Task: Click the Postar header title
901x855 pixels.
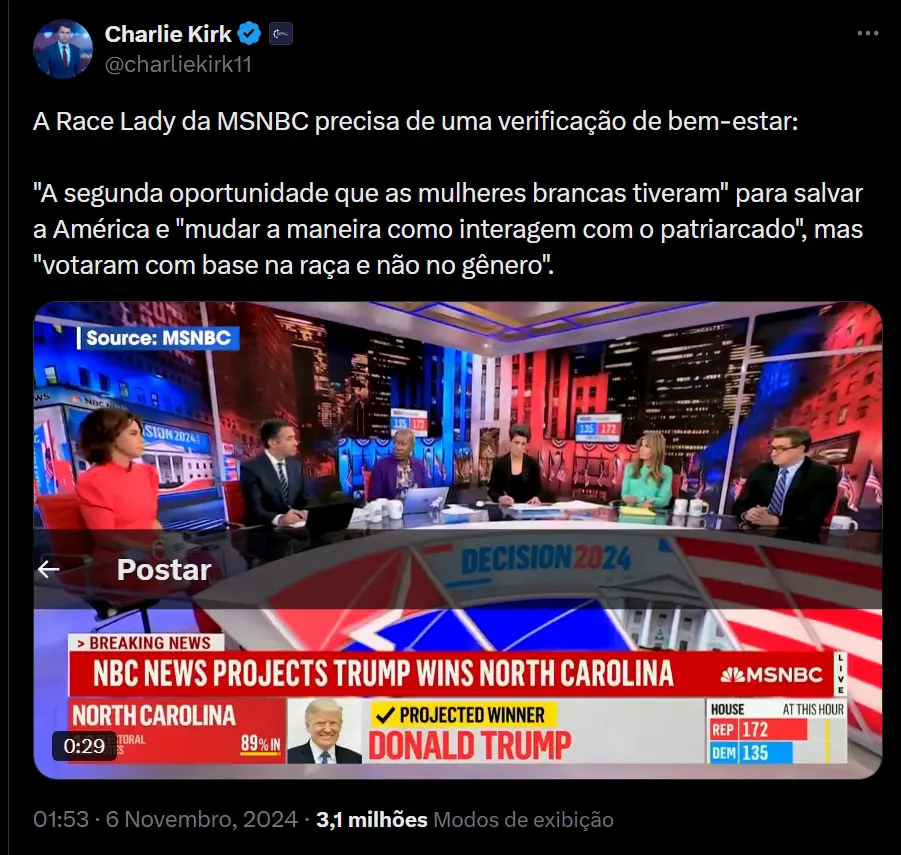Action: [x=164, y=569]
